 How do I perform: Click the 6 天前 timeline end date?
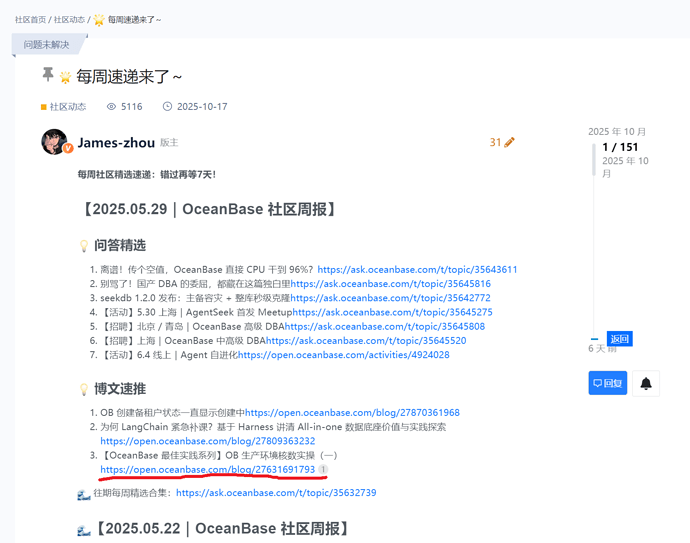point(602,349)
